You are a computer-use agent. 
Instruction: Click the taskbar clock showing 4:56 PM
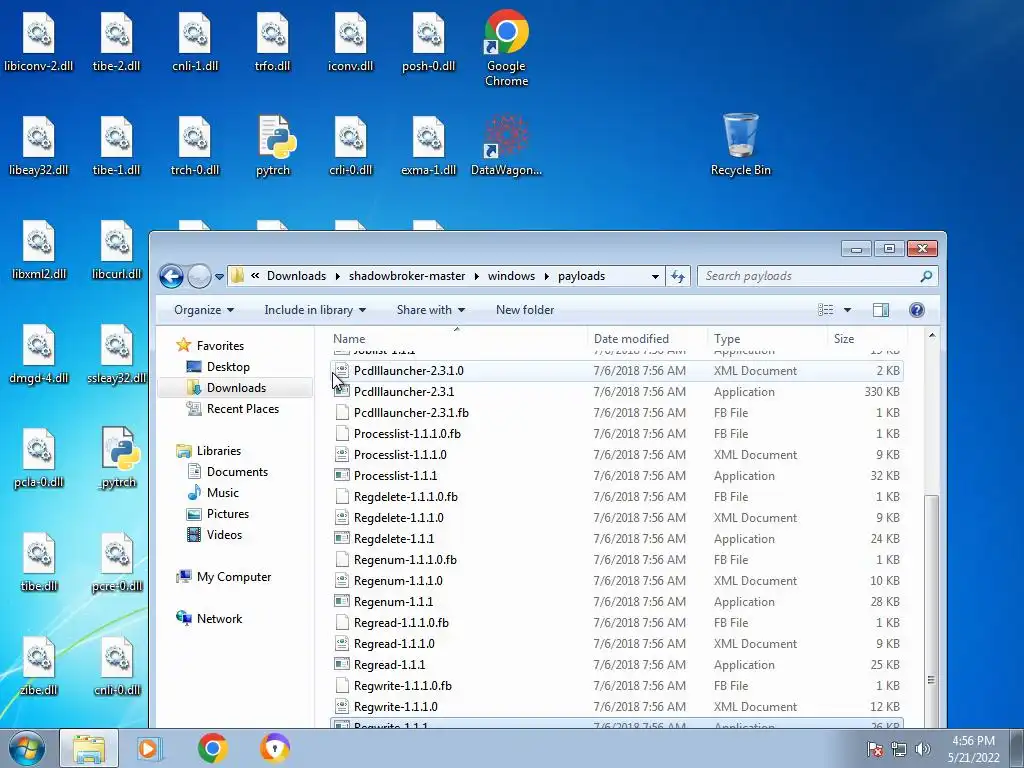973,749
